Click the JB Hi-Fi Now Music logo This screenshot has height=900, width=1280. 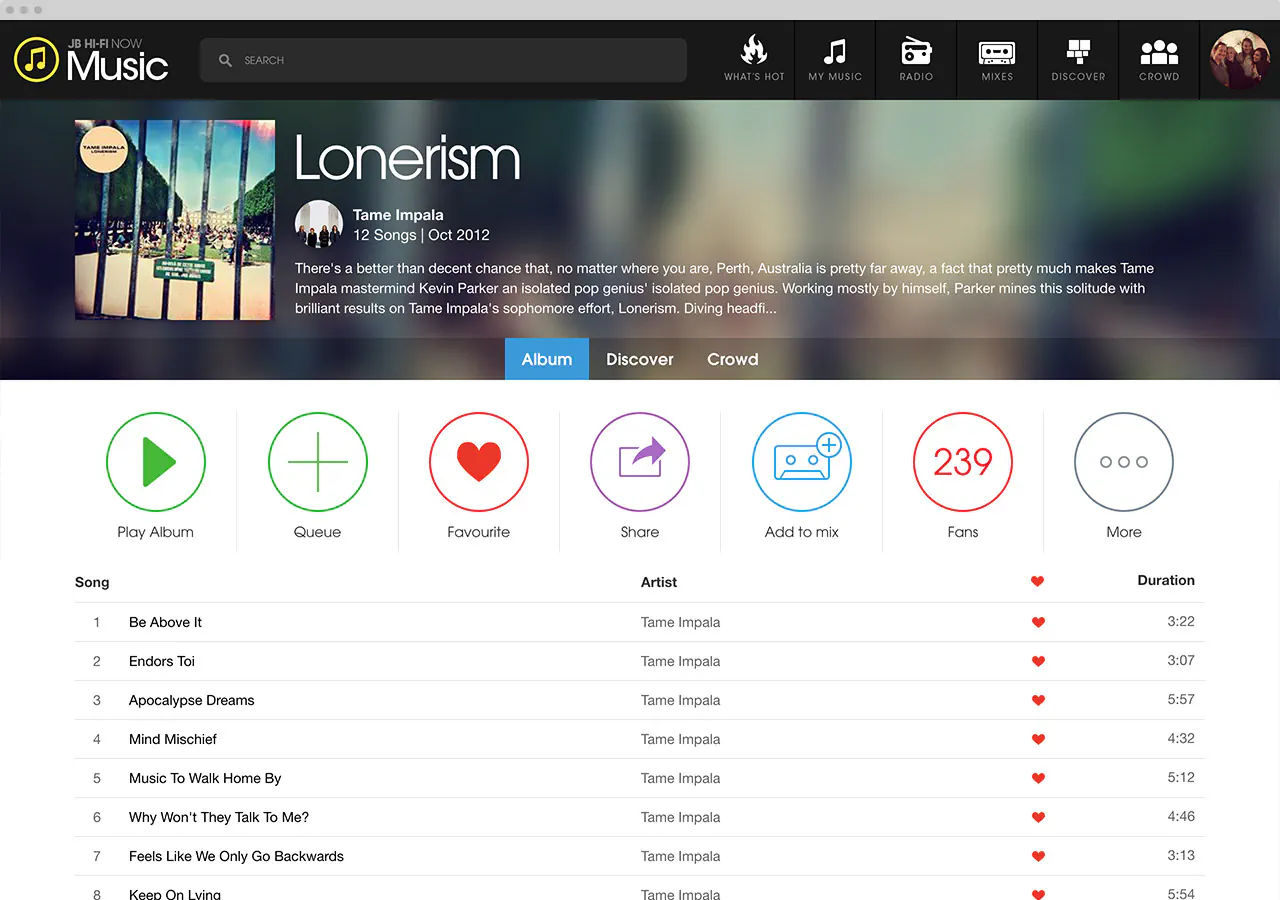(91, 60)
